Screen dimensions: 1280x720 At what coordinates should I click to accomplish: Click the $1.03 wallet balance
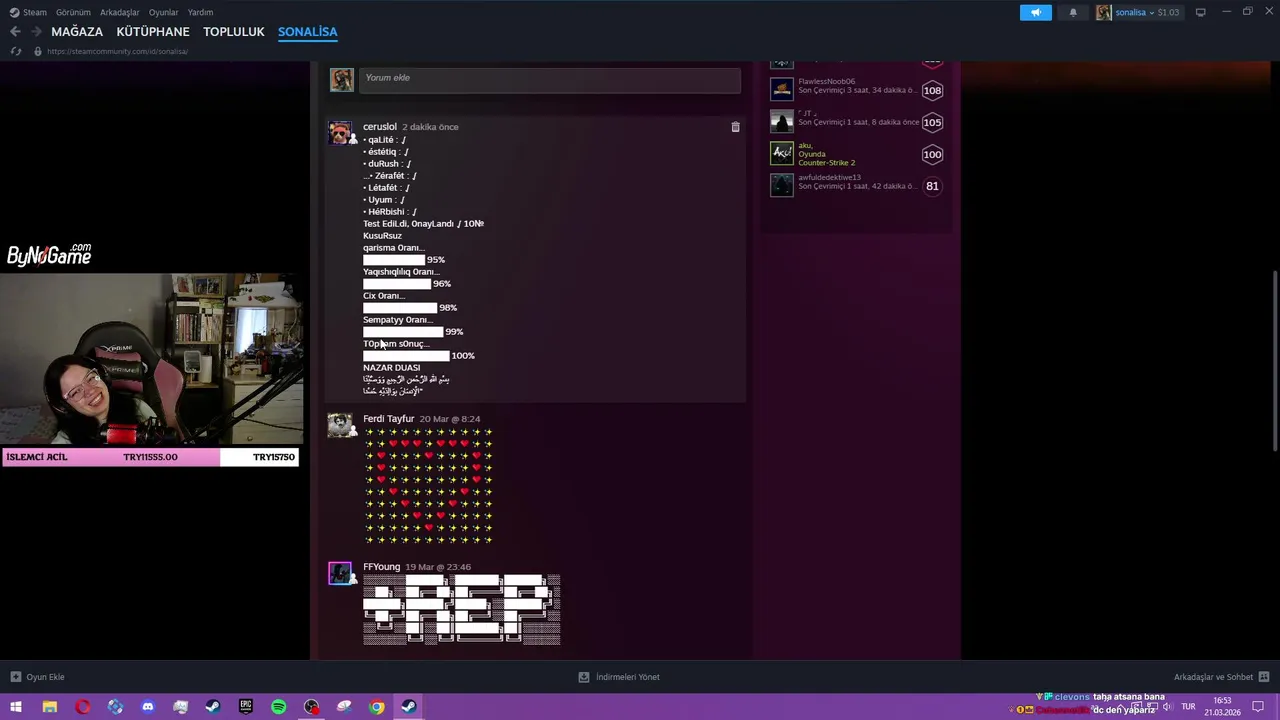(x=1168, y=12)
